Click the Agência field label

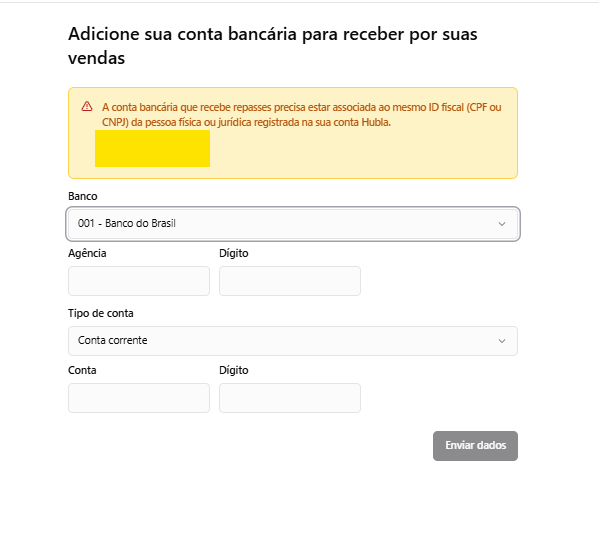tap(87, 253)
